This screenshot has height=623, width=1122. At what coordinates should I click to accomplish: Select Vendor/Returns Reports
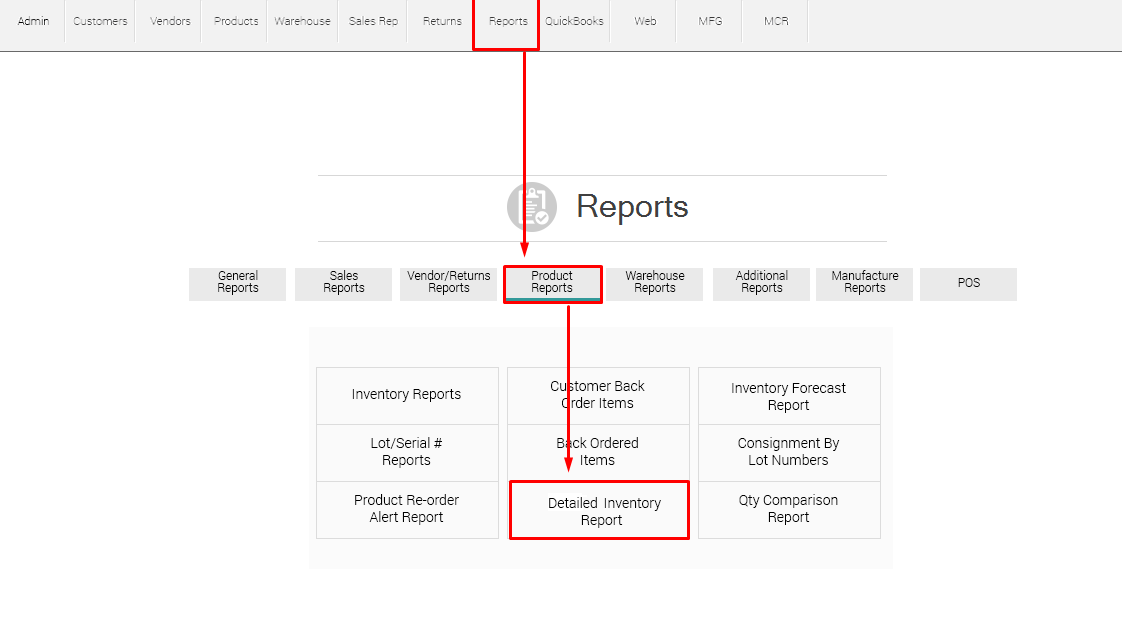[448, 284]
